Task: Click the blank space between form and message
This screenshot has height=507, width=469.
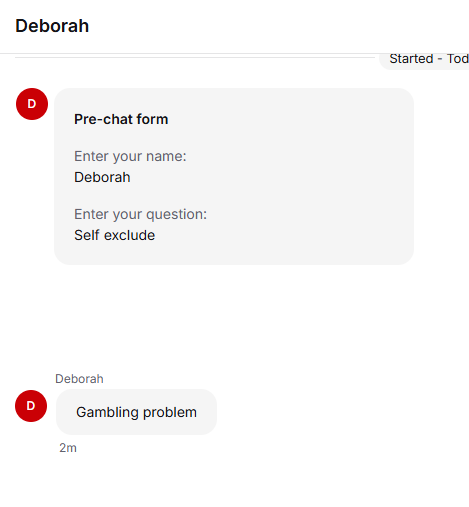Action: (x=233, y=317)
